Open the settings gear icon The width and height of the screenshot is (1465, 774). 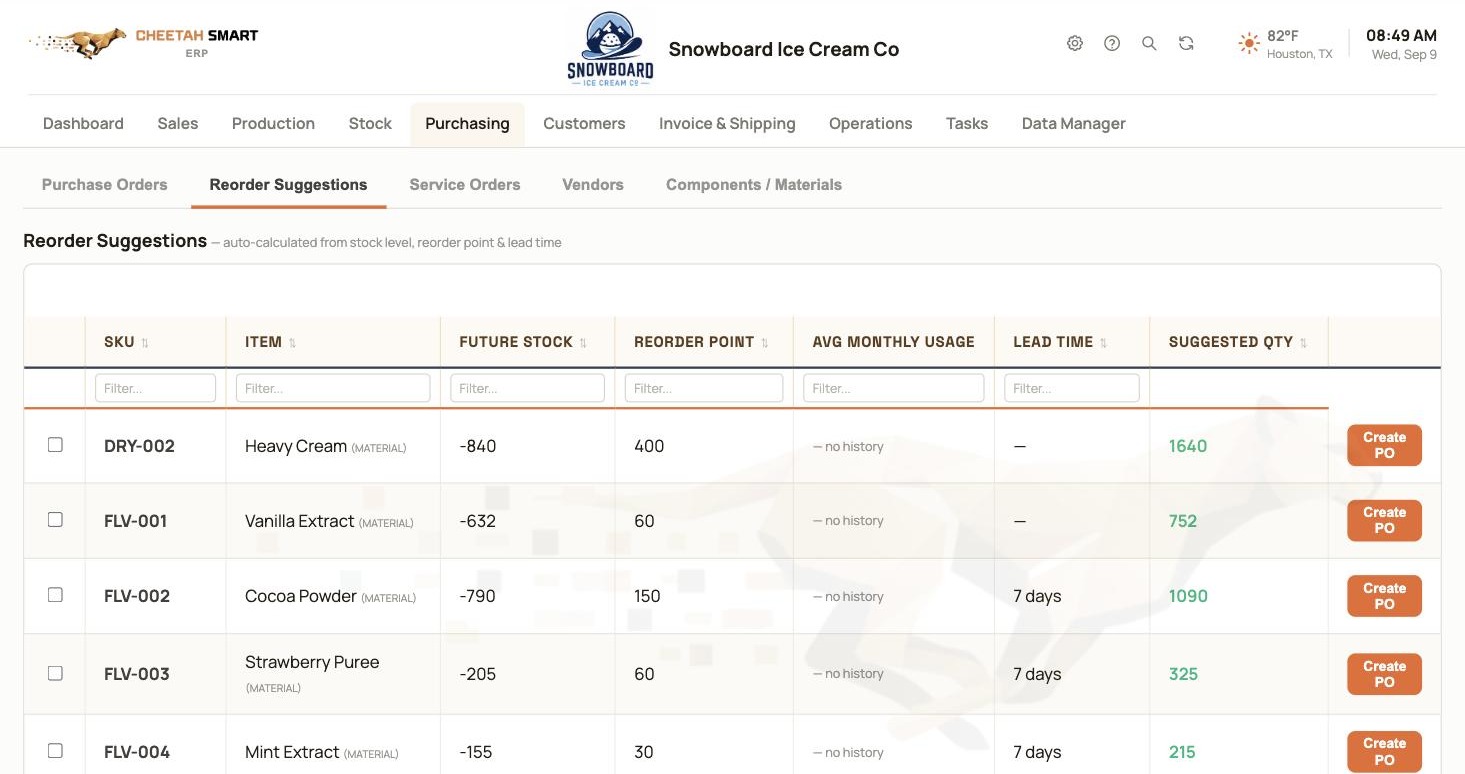(1075, 43)
